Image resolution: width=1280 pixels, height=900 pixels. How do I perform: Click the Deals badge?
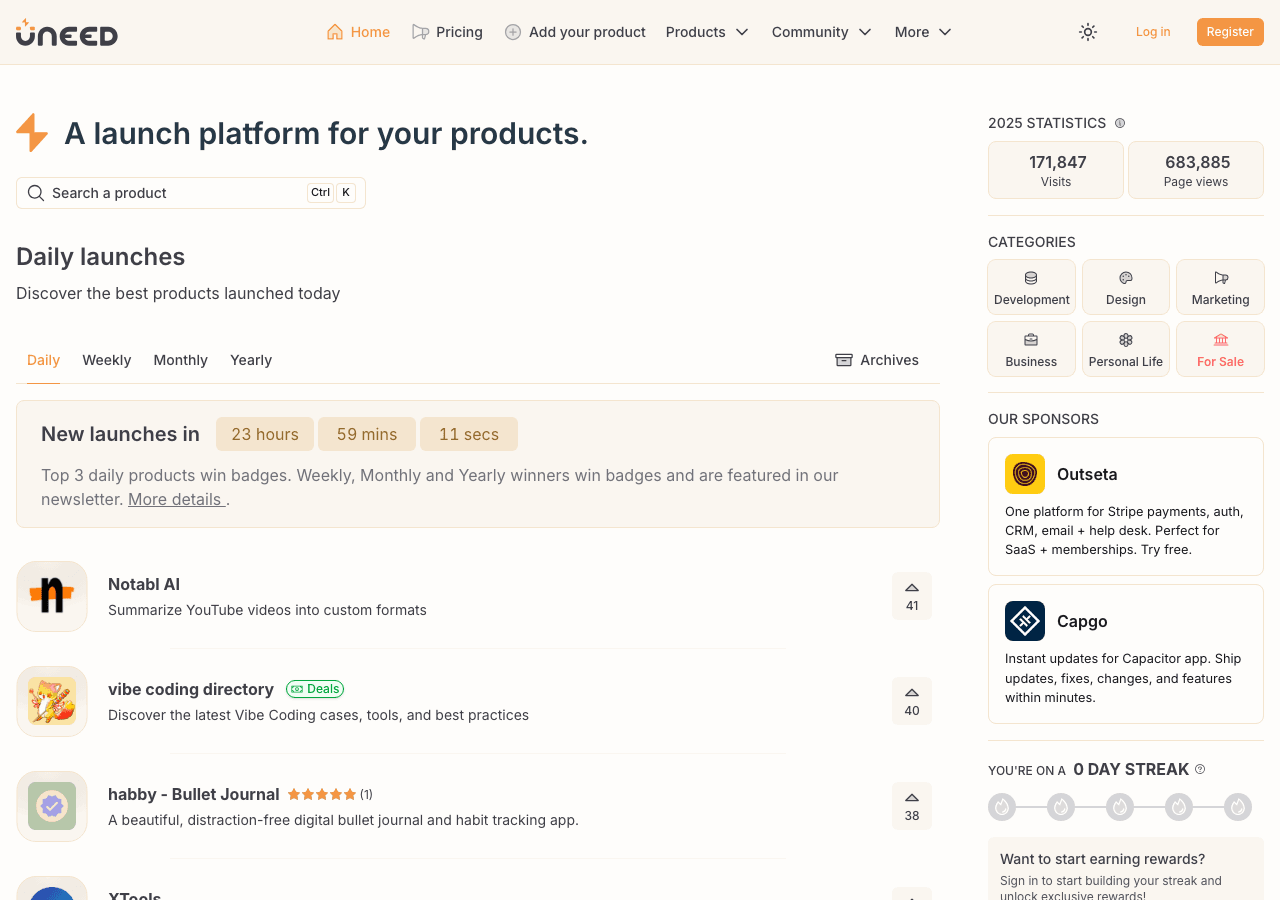coord(315,689)
